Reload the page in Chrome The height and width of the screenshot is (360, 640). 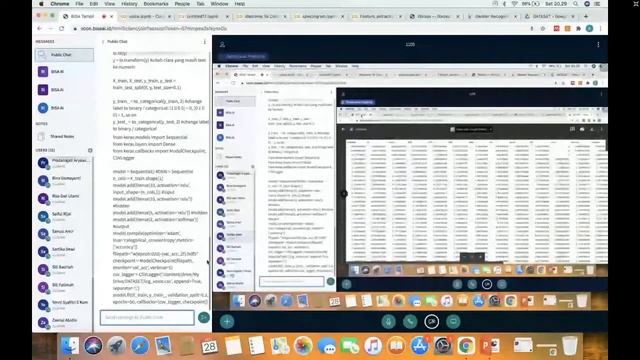click(x=62, y=29)
